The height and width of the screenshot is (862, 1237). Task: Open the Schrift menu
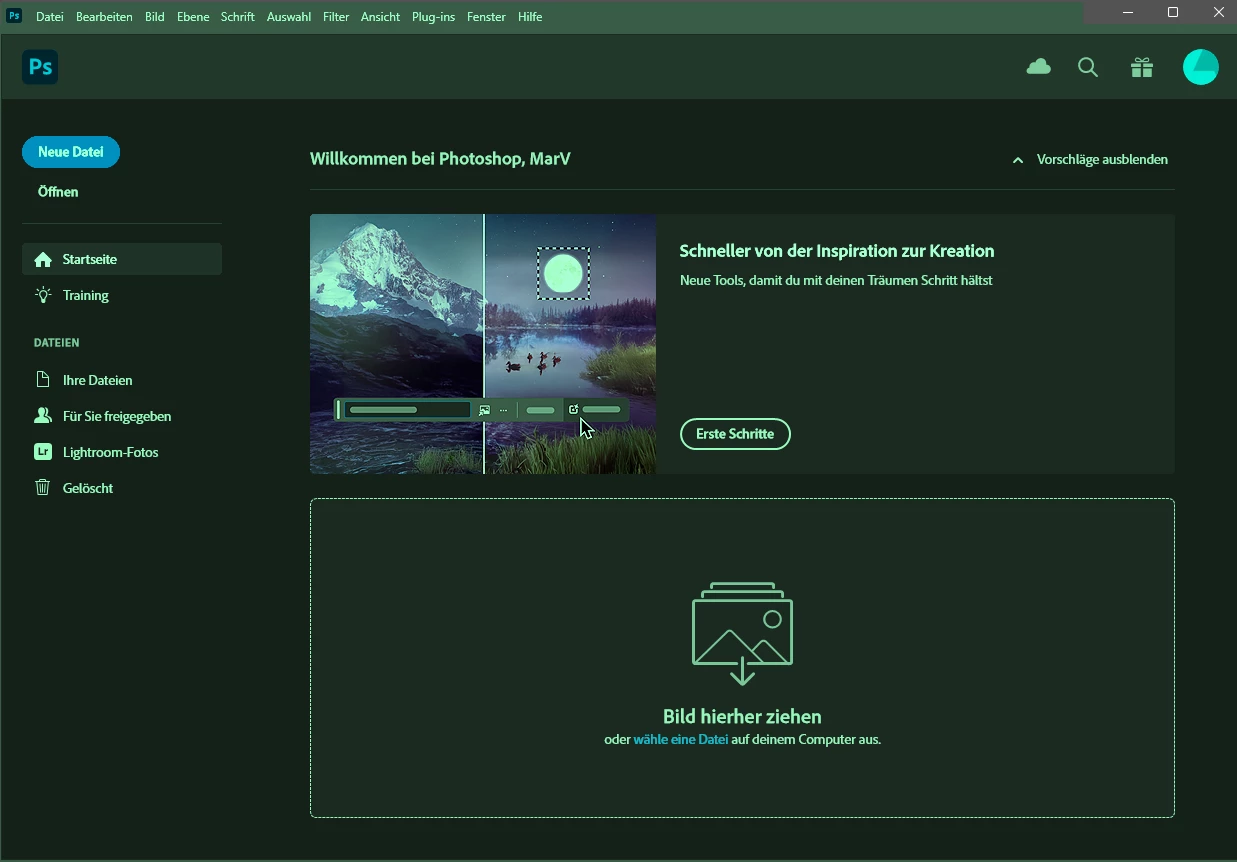coord(238,17)
